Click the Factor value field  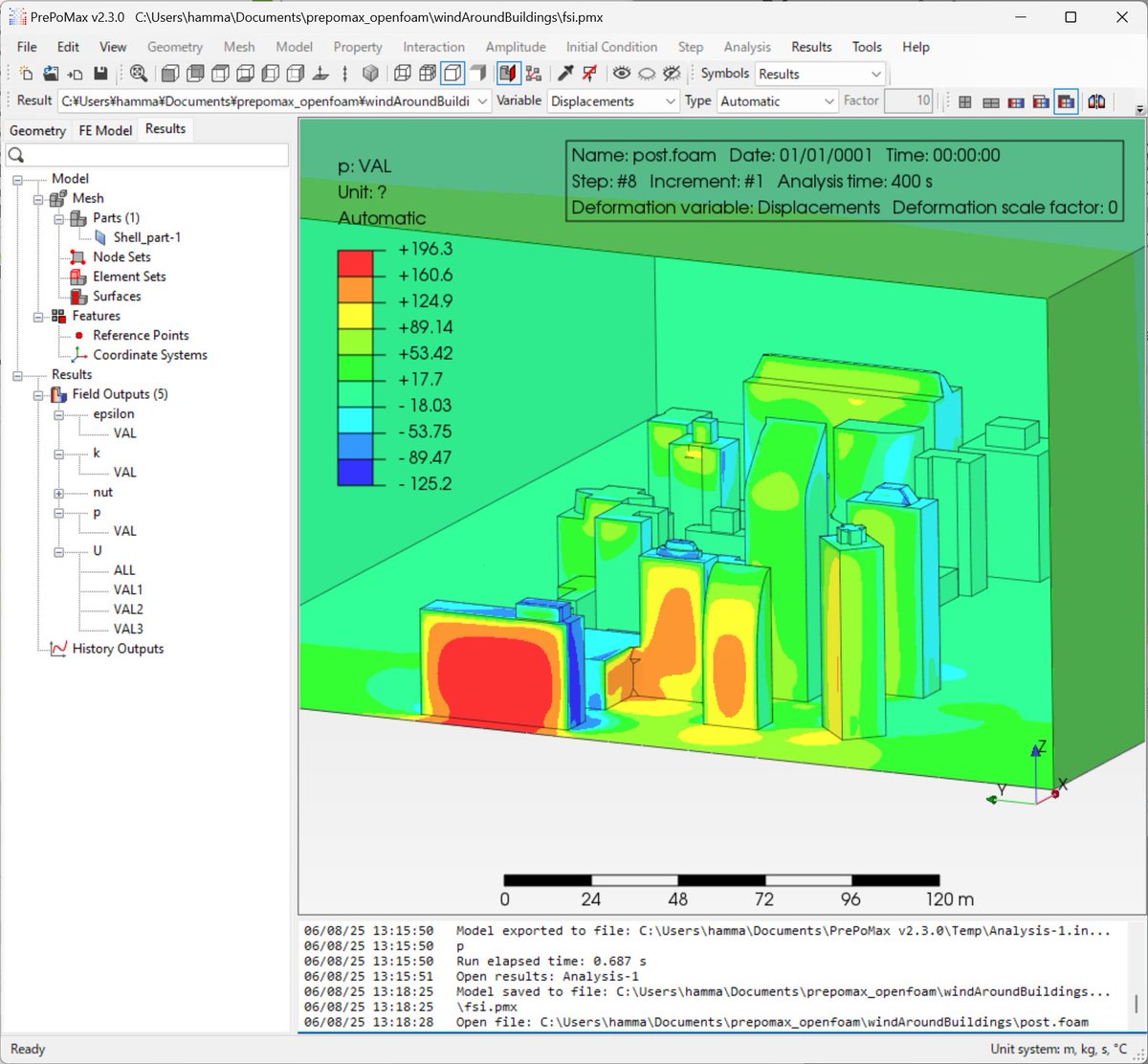coord(908,100)
